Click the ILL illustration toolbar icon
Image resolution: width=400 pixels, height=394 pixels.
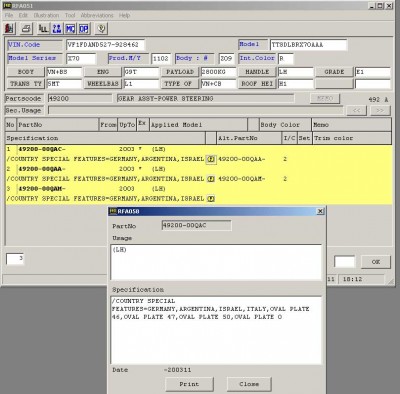43,29
